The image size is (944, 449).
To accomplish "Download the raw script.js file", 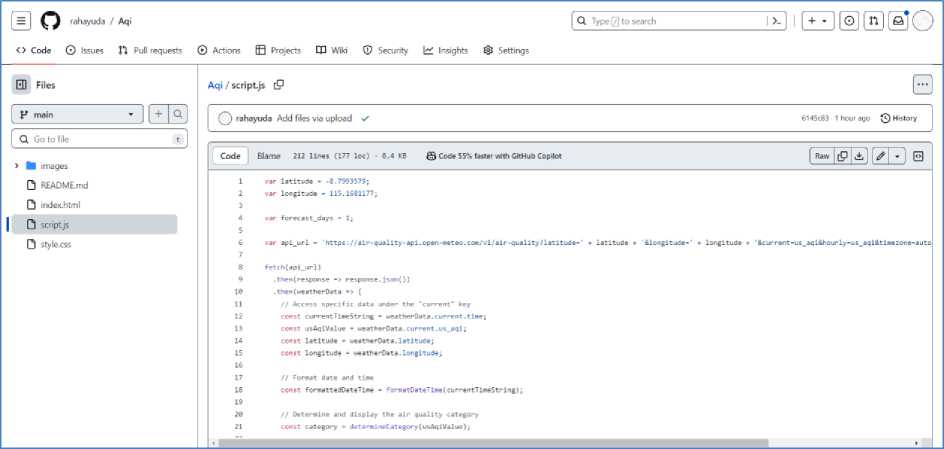I will point(859,156).
